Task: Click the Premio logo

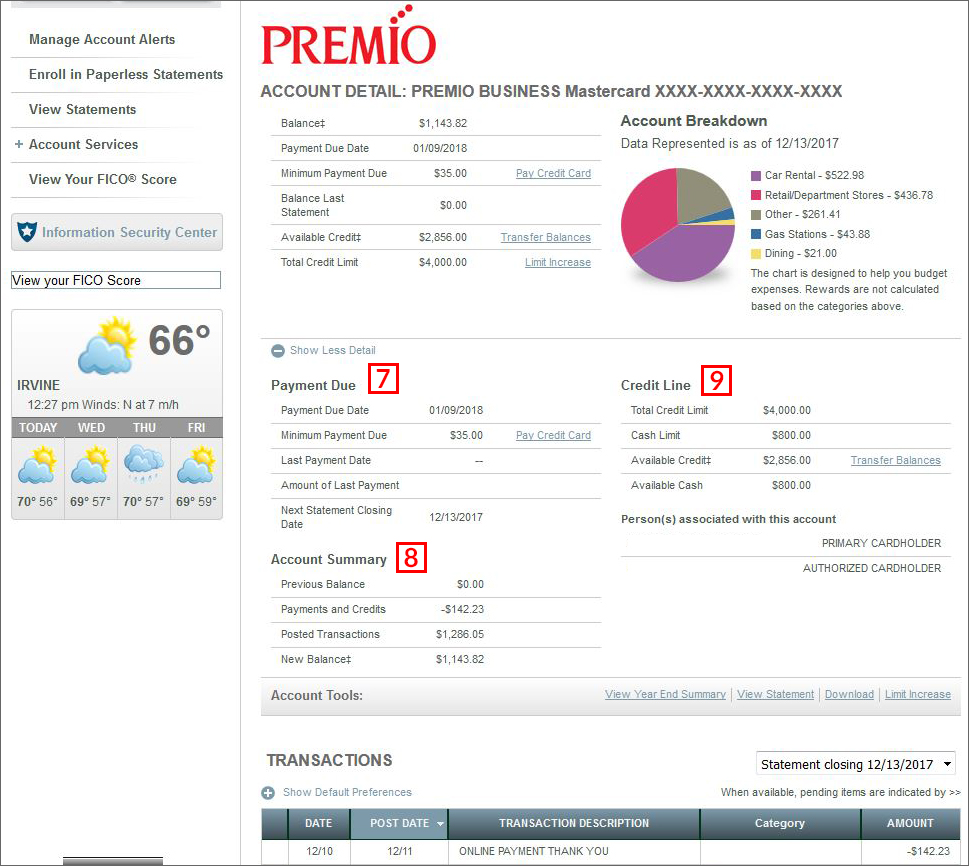Action: (x=349, y=35)
